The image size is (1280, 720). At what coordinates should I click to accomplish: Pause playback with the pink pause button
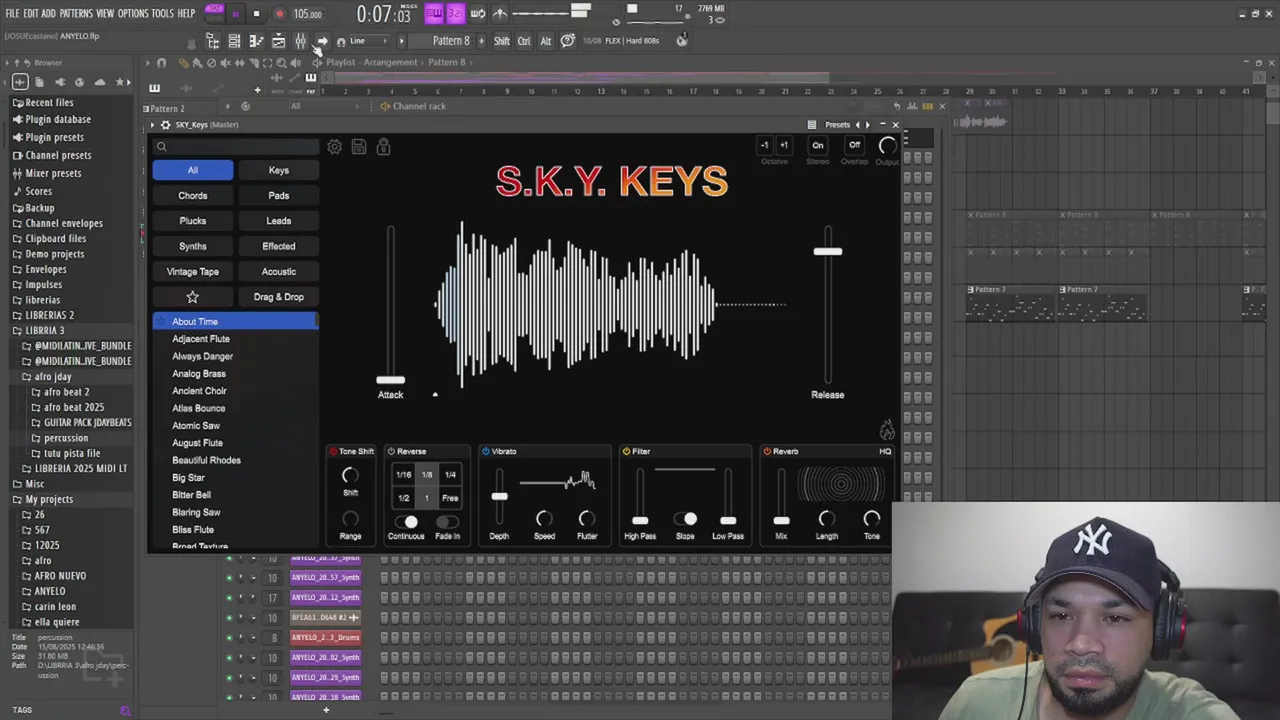pos(235,14)
